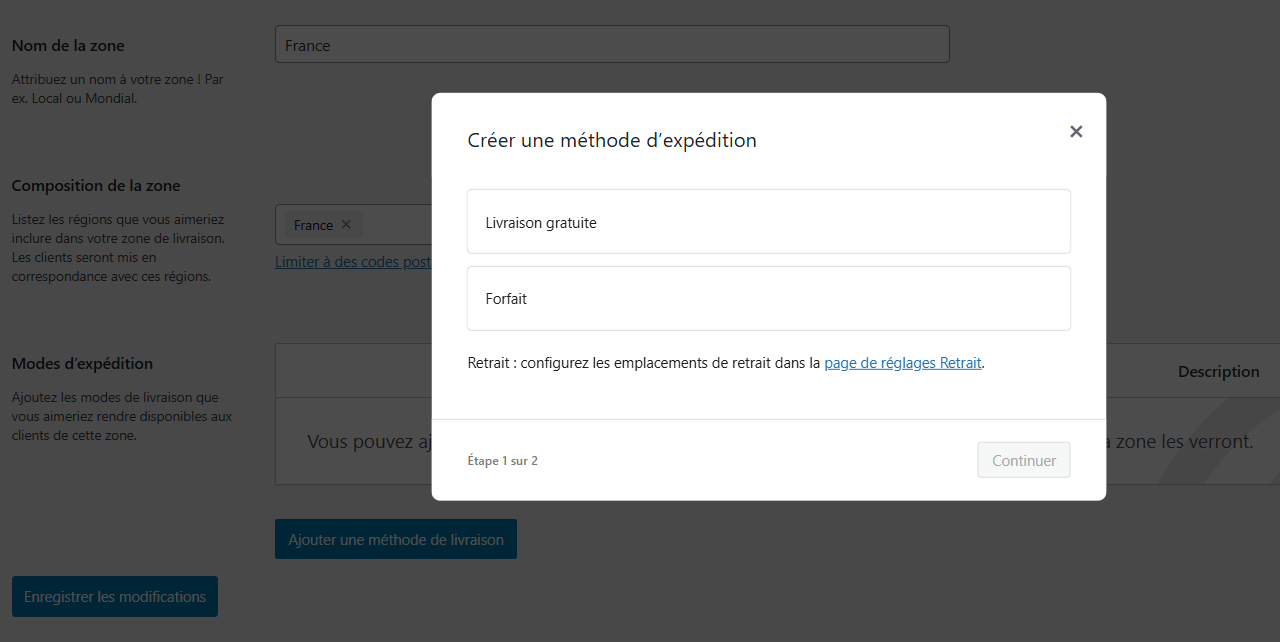Open the "page de réglages Retrait" link
This screenshot has height=642, width=1280.
pos(902,362)
